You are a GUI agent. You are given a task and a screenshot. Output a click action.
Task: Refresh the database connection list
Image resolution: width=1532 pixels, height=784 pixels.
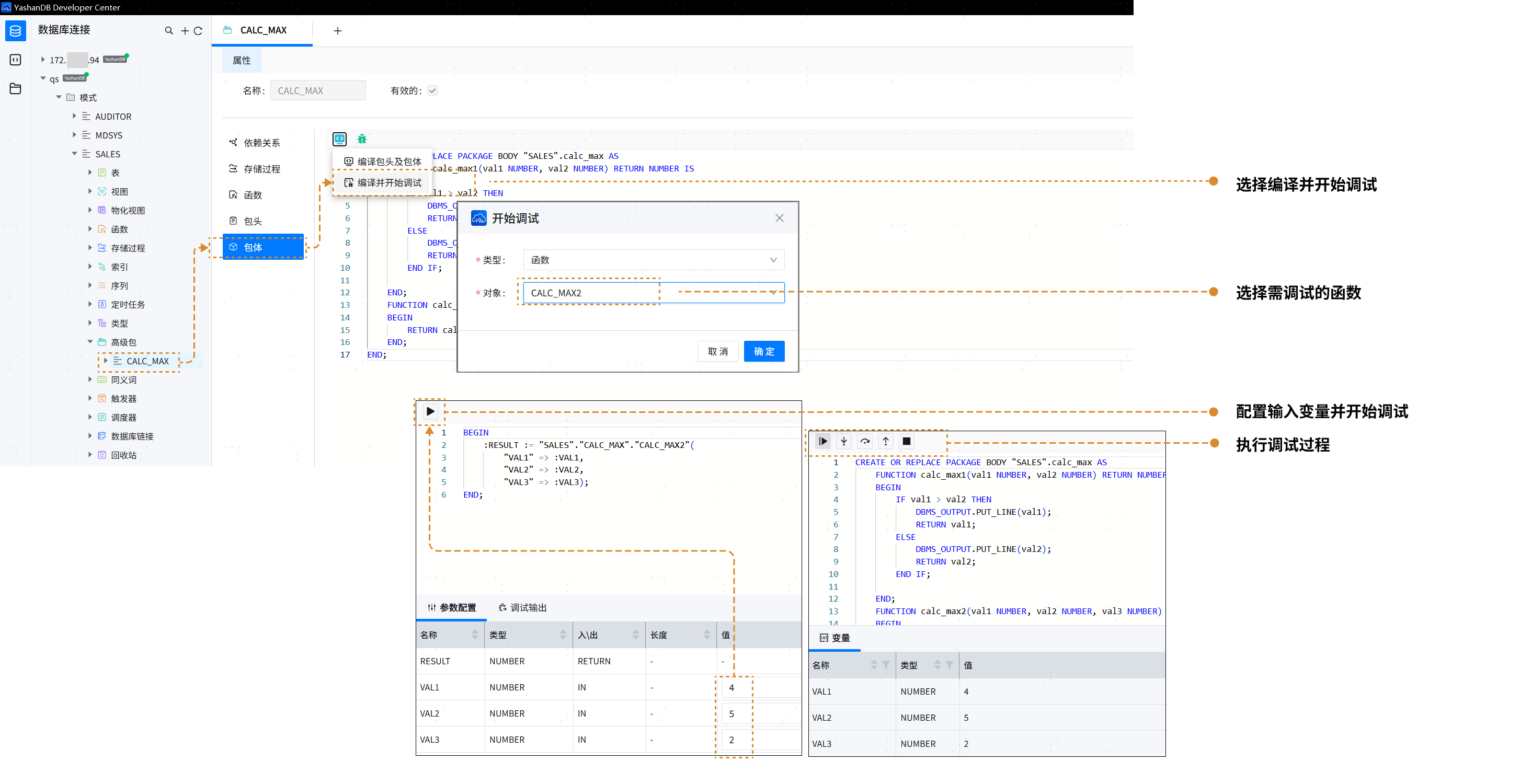(x=198, y=30)
